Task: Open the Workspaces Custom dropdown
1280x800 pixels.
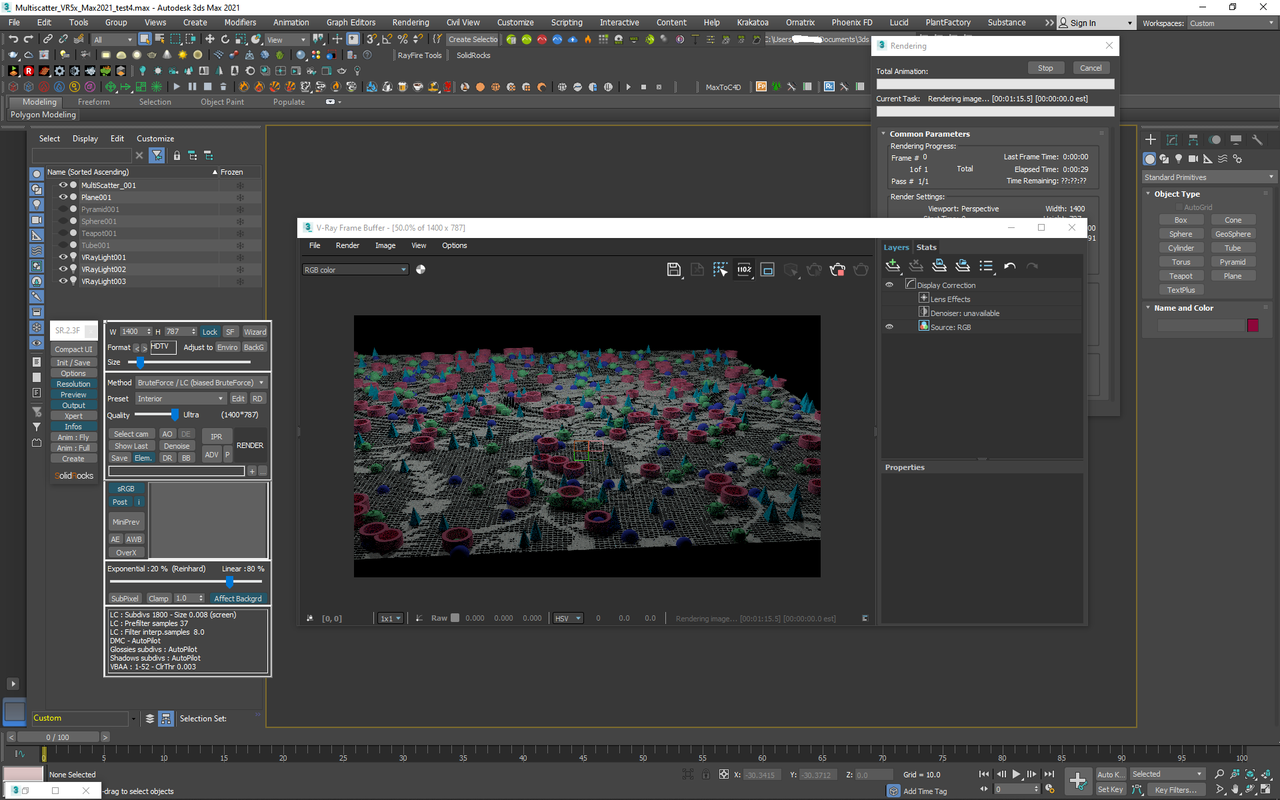Action: coord(1232,23)
